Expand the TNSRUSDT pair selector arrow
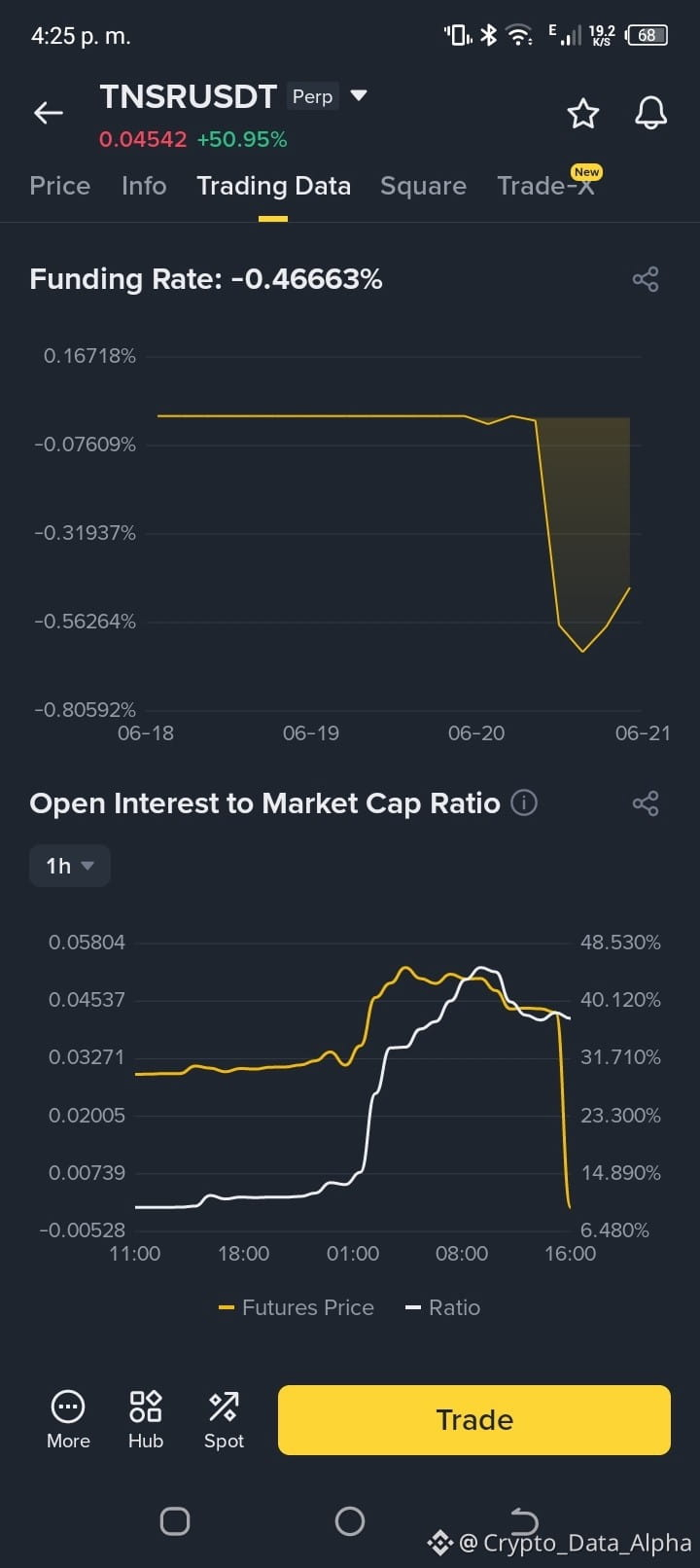 [359, 95]
